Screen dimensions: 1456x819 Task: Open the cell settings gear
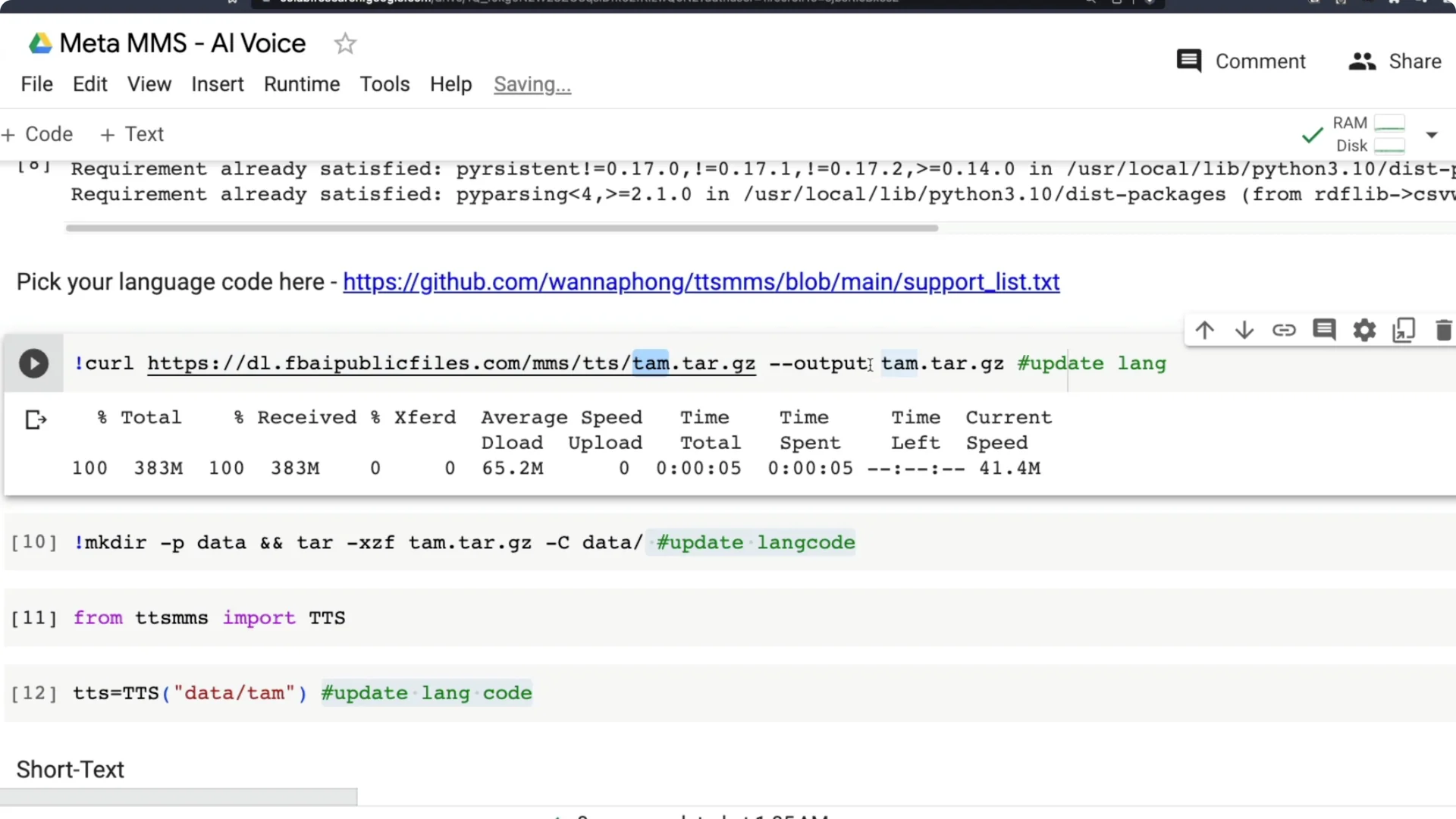click(1363, 330)
